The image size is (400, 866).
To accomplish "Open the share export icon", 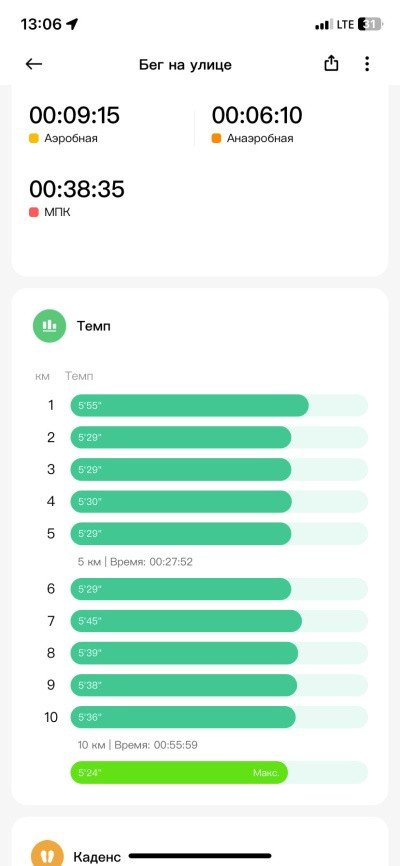I will (x=331, y=64).
